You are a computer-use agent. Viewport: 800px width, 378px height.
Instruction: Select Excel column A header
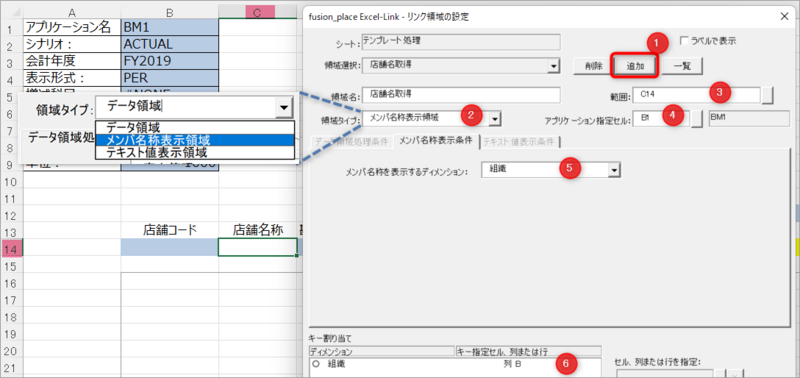tap(72, 12)
